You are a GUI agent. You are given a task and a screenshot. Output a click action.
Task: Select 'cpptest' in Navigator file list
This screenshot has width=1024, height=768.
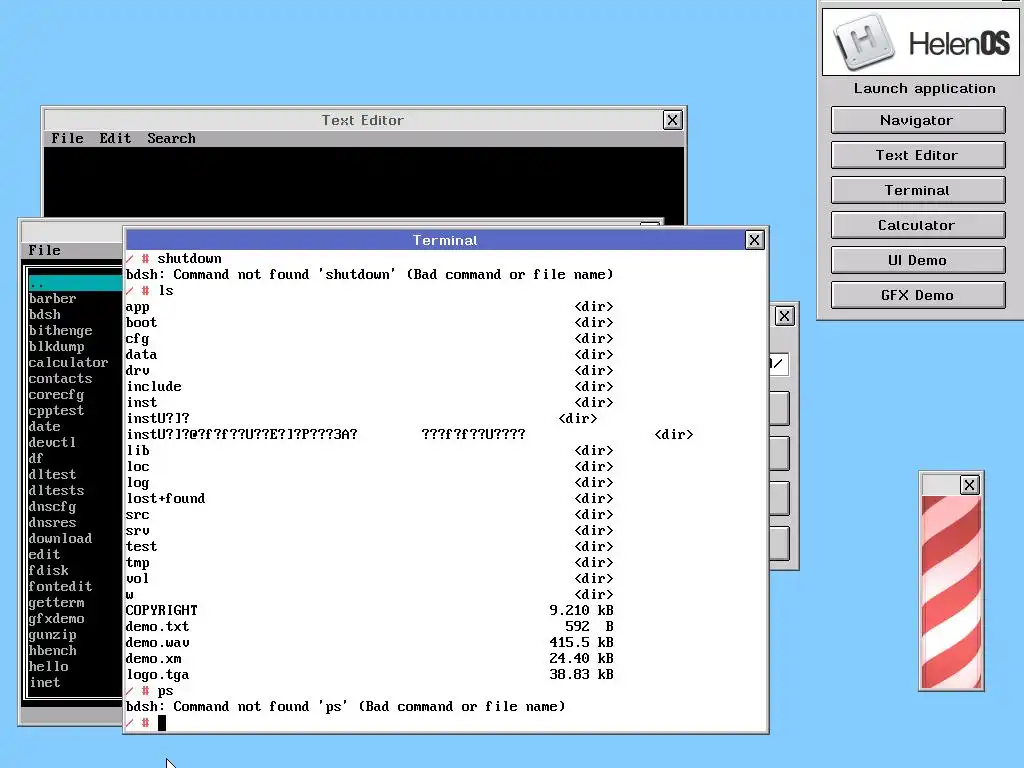56,411
